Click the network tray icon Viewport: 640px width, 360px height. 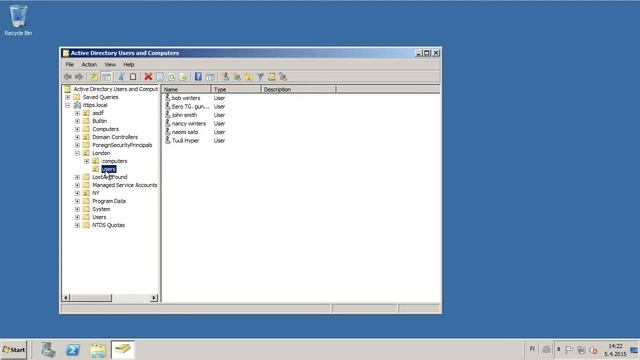[581, 350]
